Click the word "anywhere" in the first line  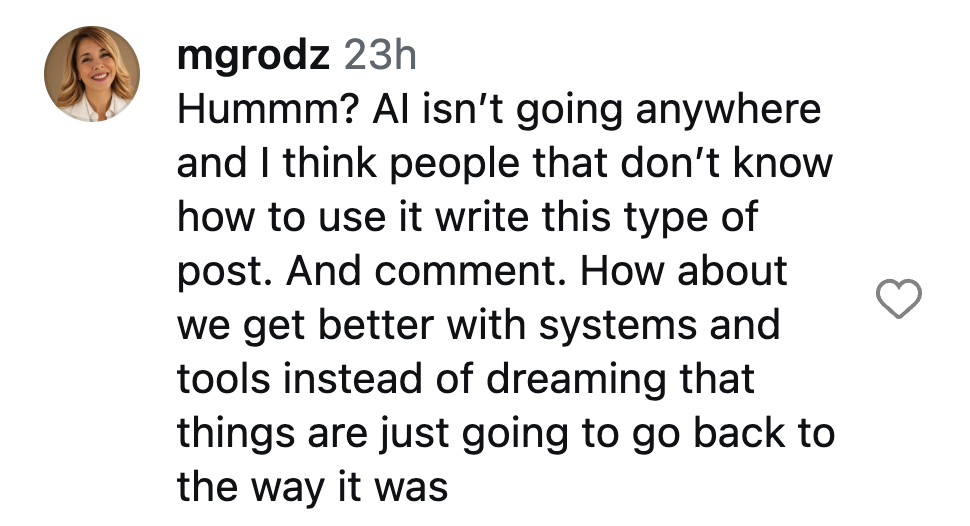point(729,111)
